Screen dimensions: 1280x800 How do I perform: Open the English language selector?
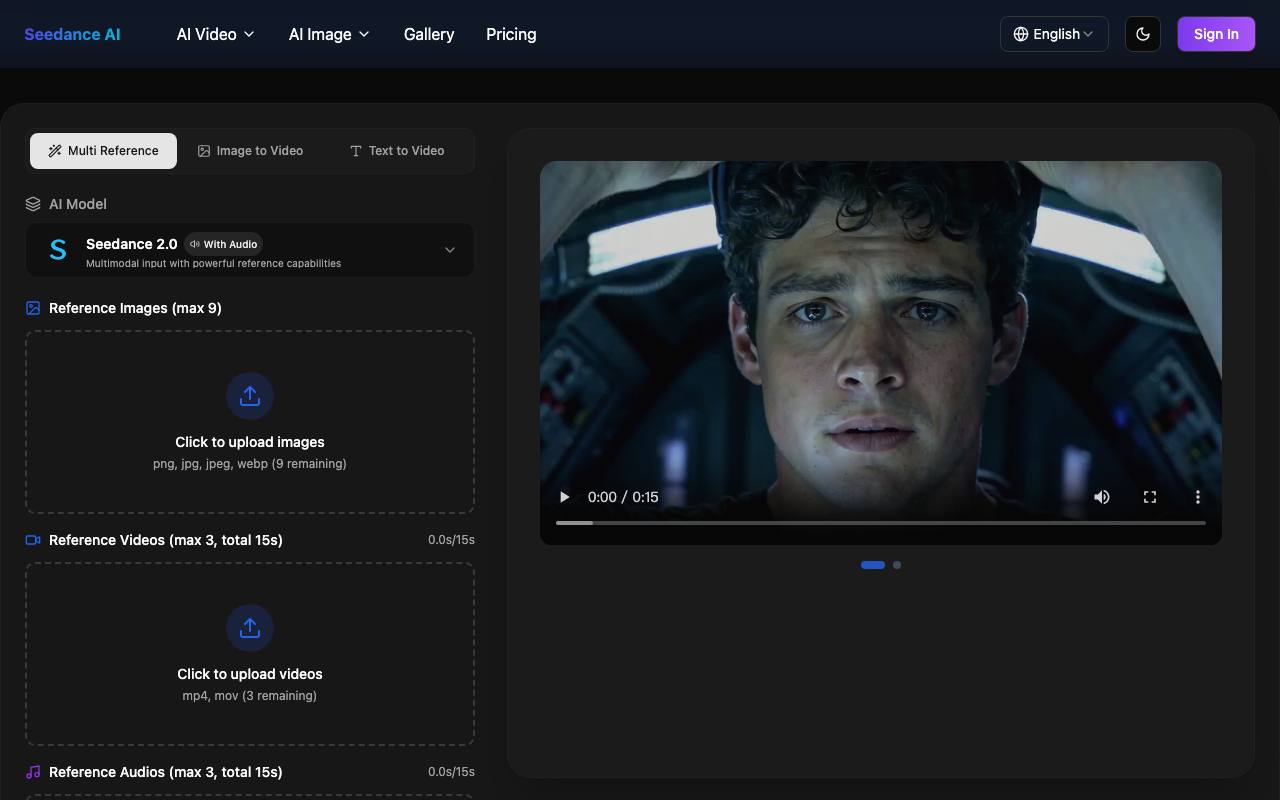point(1054,34)
